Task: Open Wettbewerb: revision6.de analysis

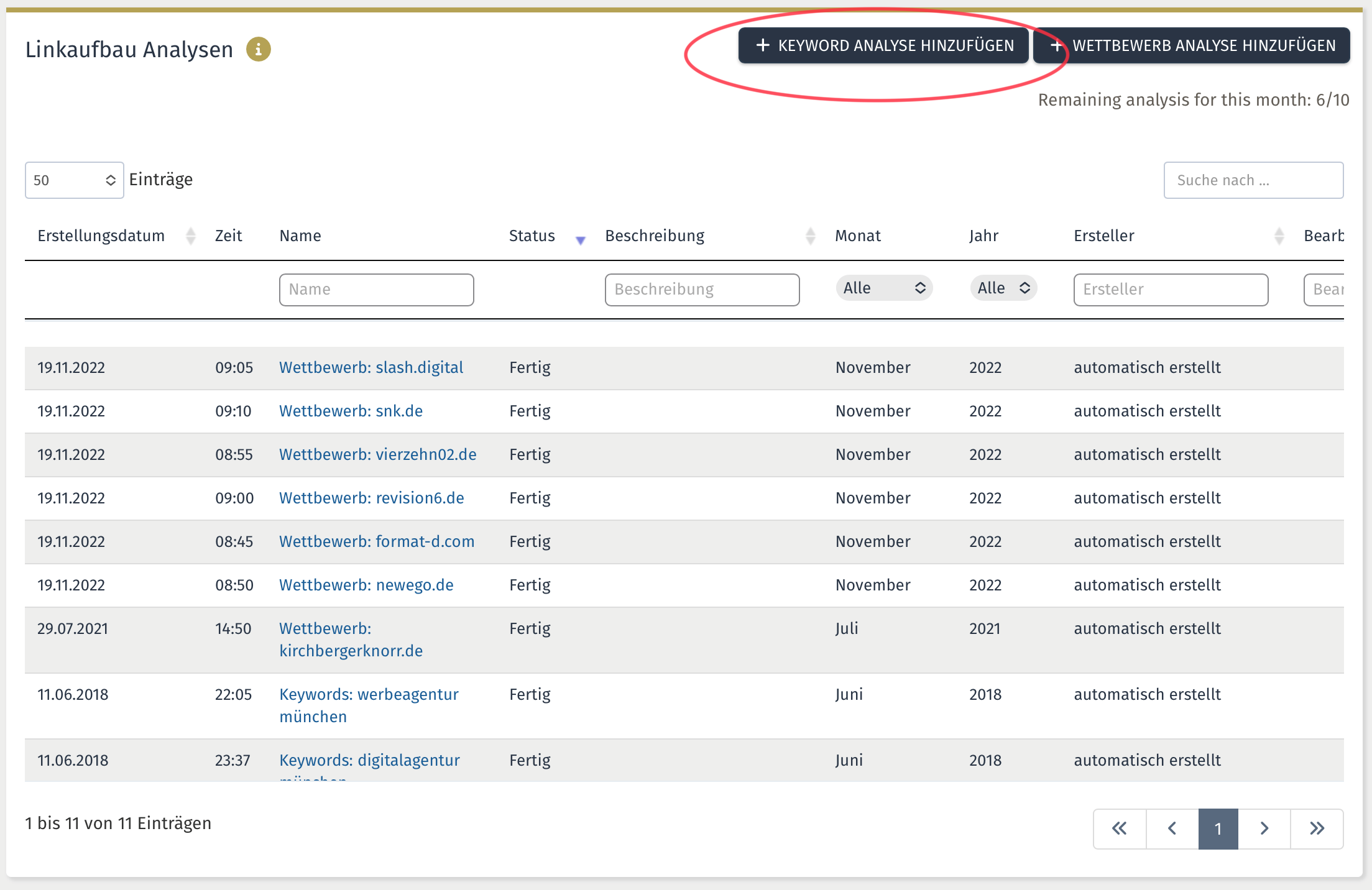Action: pyautogui.click(x=372, y=498)
